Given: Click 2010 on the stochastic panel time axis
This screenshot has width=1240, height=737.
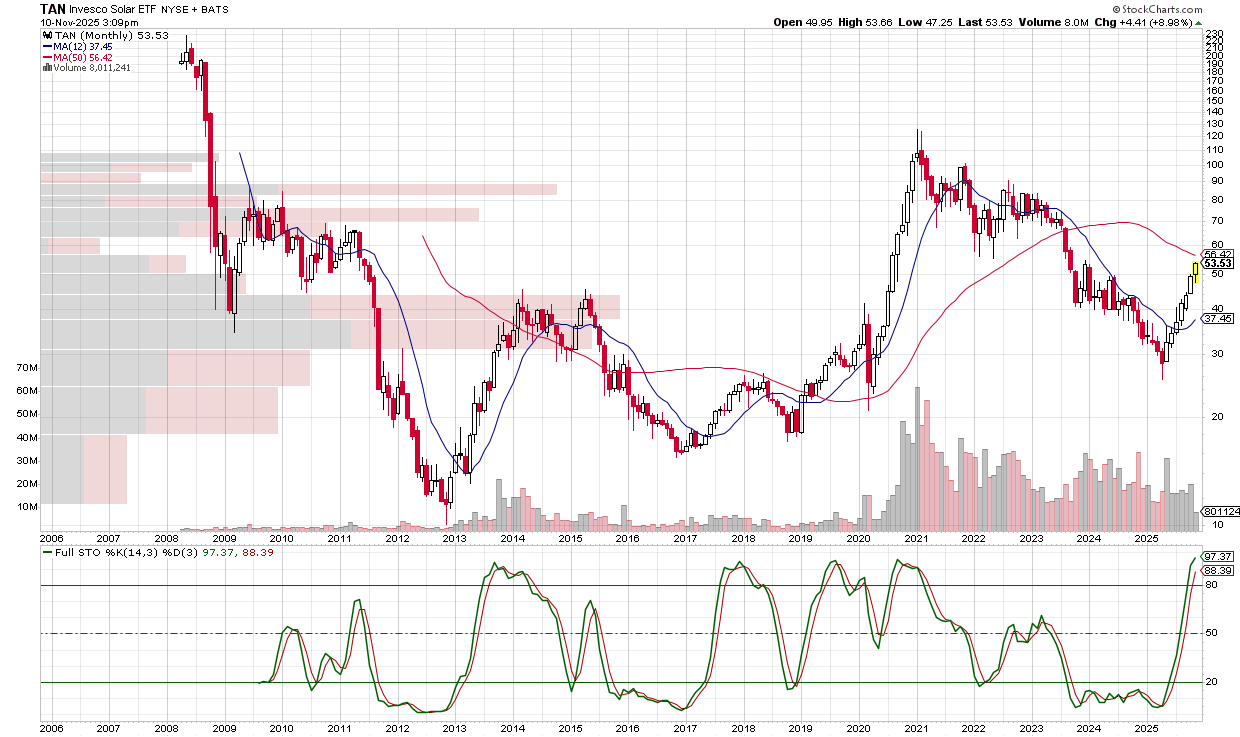Looking at the screenshot, I should pos(282,728).
